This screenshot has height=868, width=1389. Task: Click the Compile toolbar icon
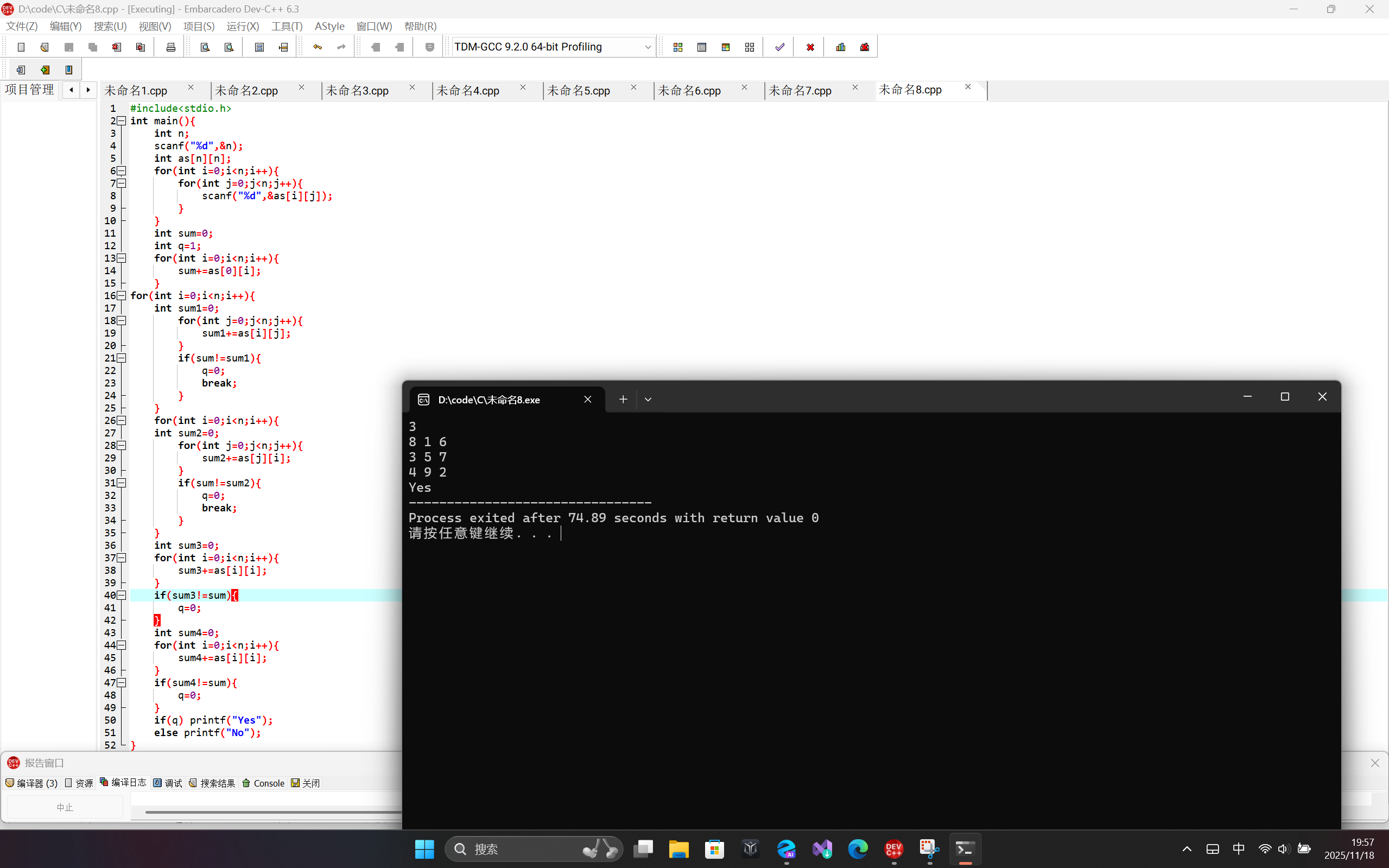678,47
